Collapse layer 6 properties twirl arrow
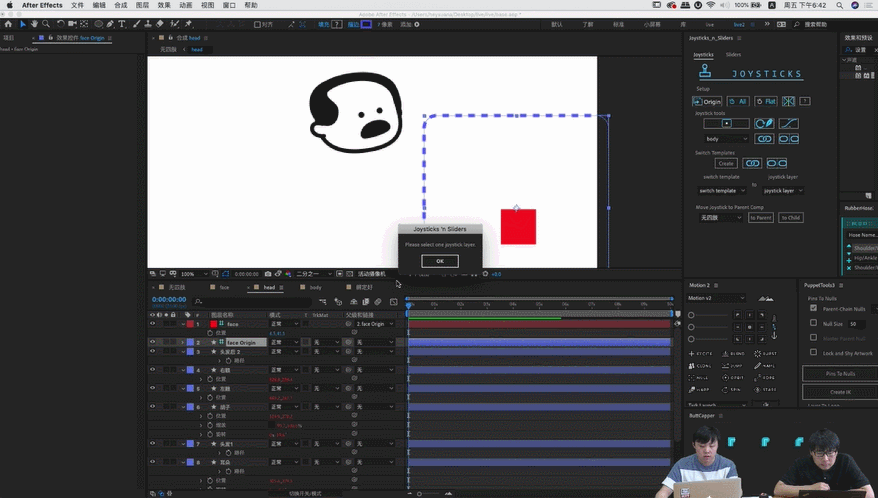Viewport: 878px width, 498px height. tap(183, 407)
